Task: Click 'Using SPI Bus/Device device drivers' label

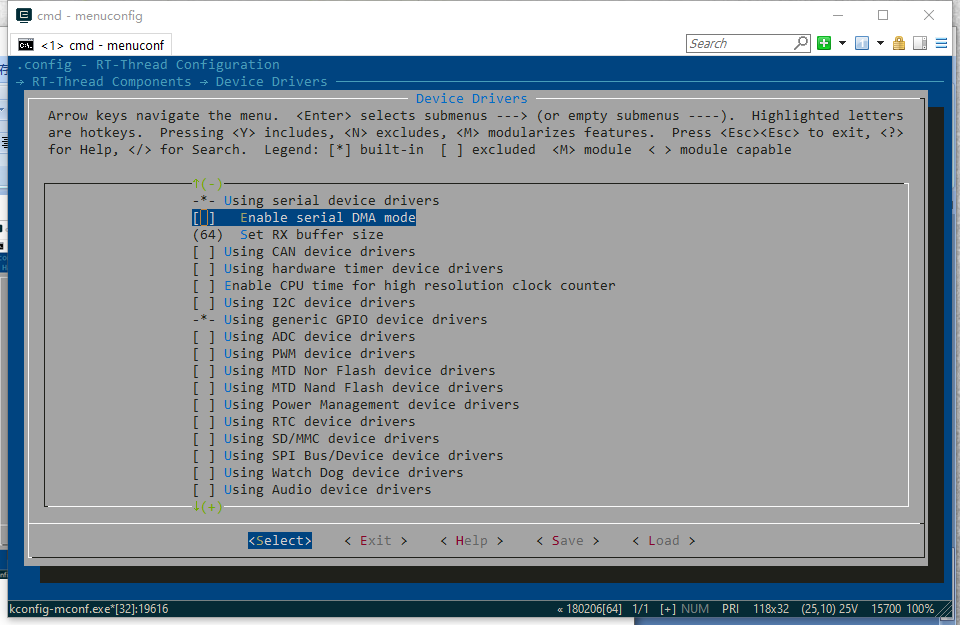Action: (363, 456)
